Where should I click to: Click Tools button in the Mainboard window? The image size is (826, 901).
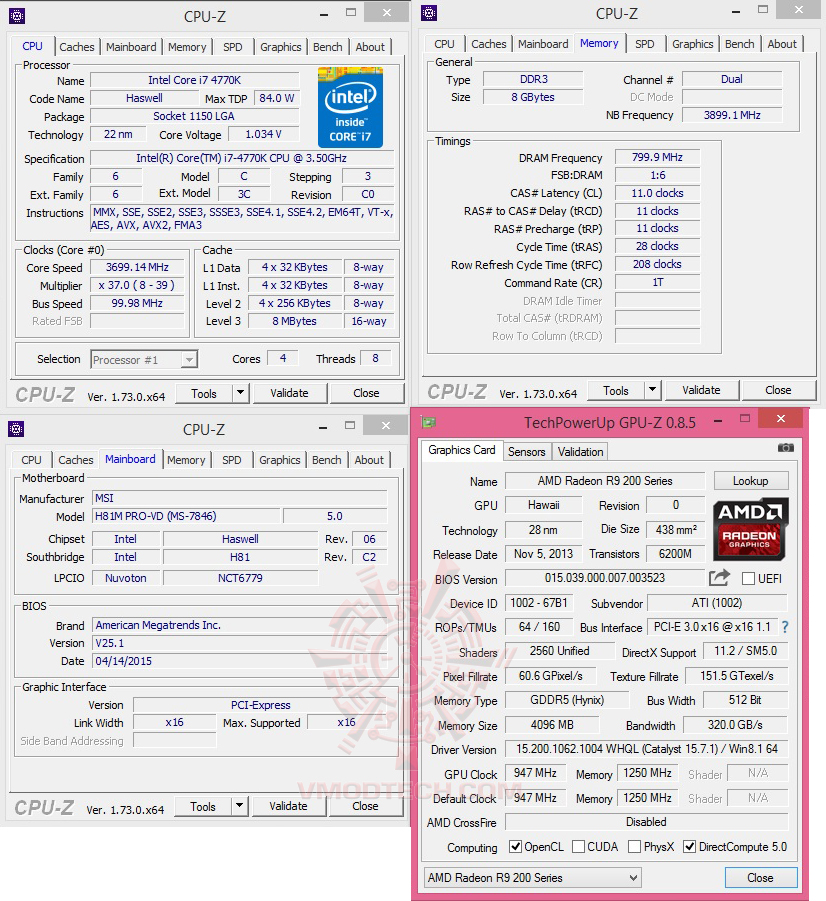203,806
